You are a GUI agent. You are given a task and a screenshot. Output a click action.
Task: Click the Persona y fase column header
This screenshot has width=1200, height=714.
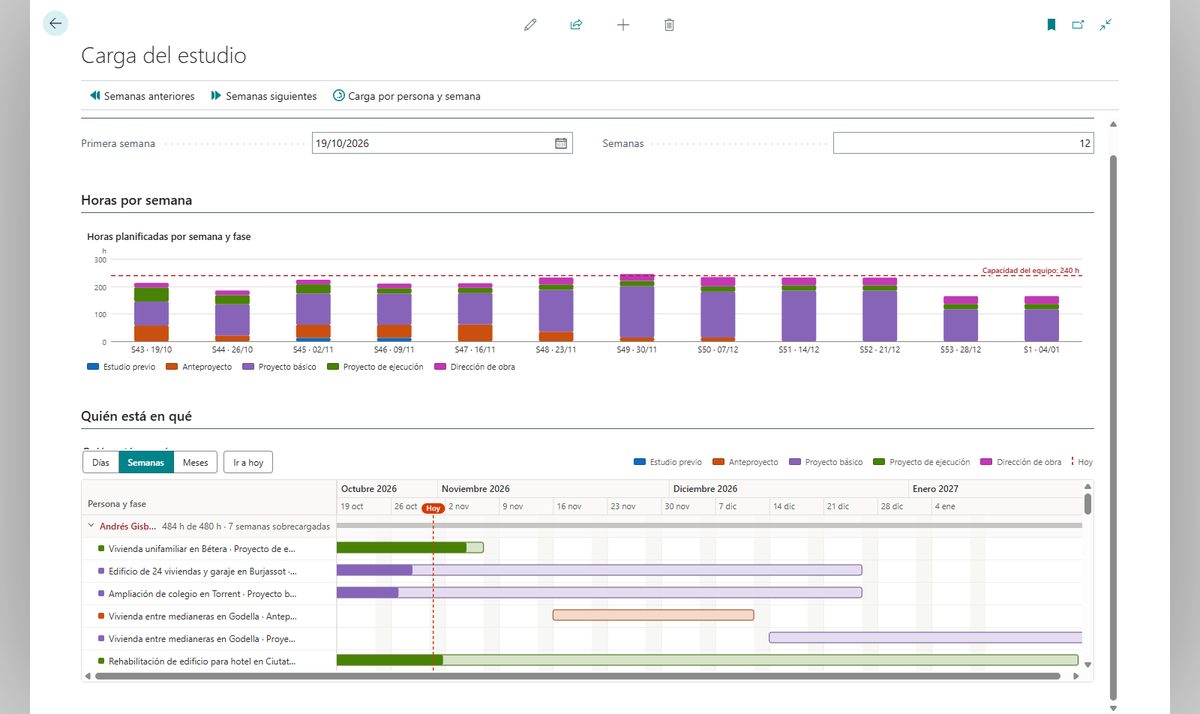117,504
